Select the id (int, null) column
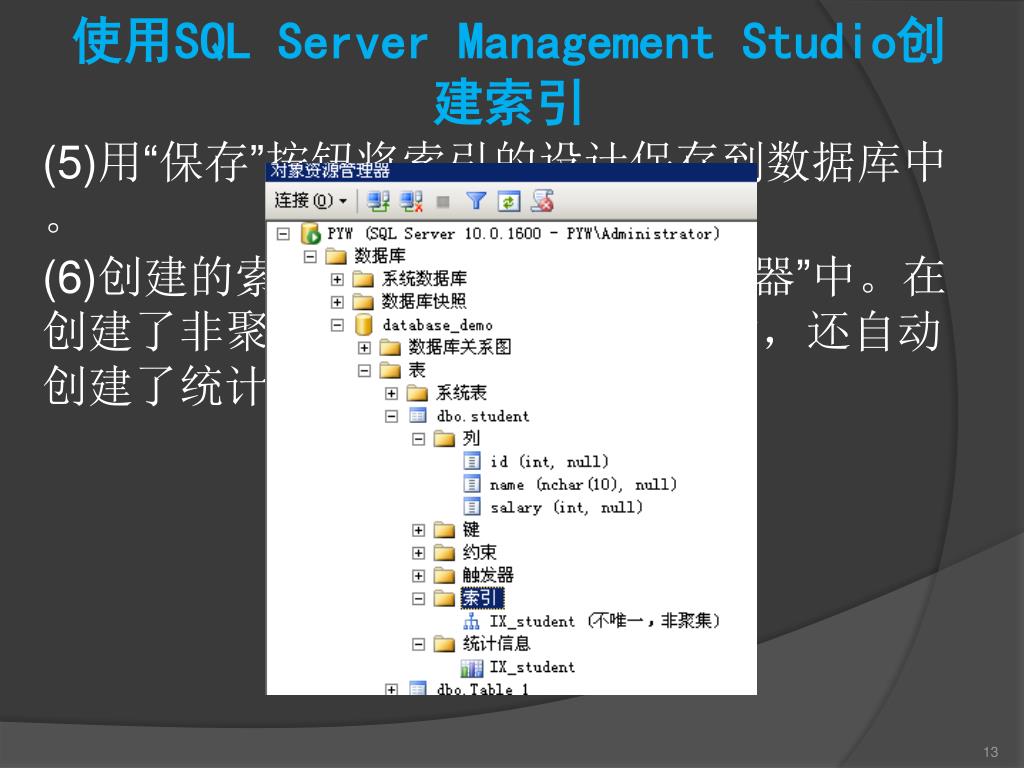The image size is (1024, 768). pyautogui.click(x=549, y=462)
